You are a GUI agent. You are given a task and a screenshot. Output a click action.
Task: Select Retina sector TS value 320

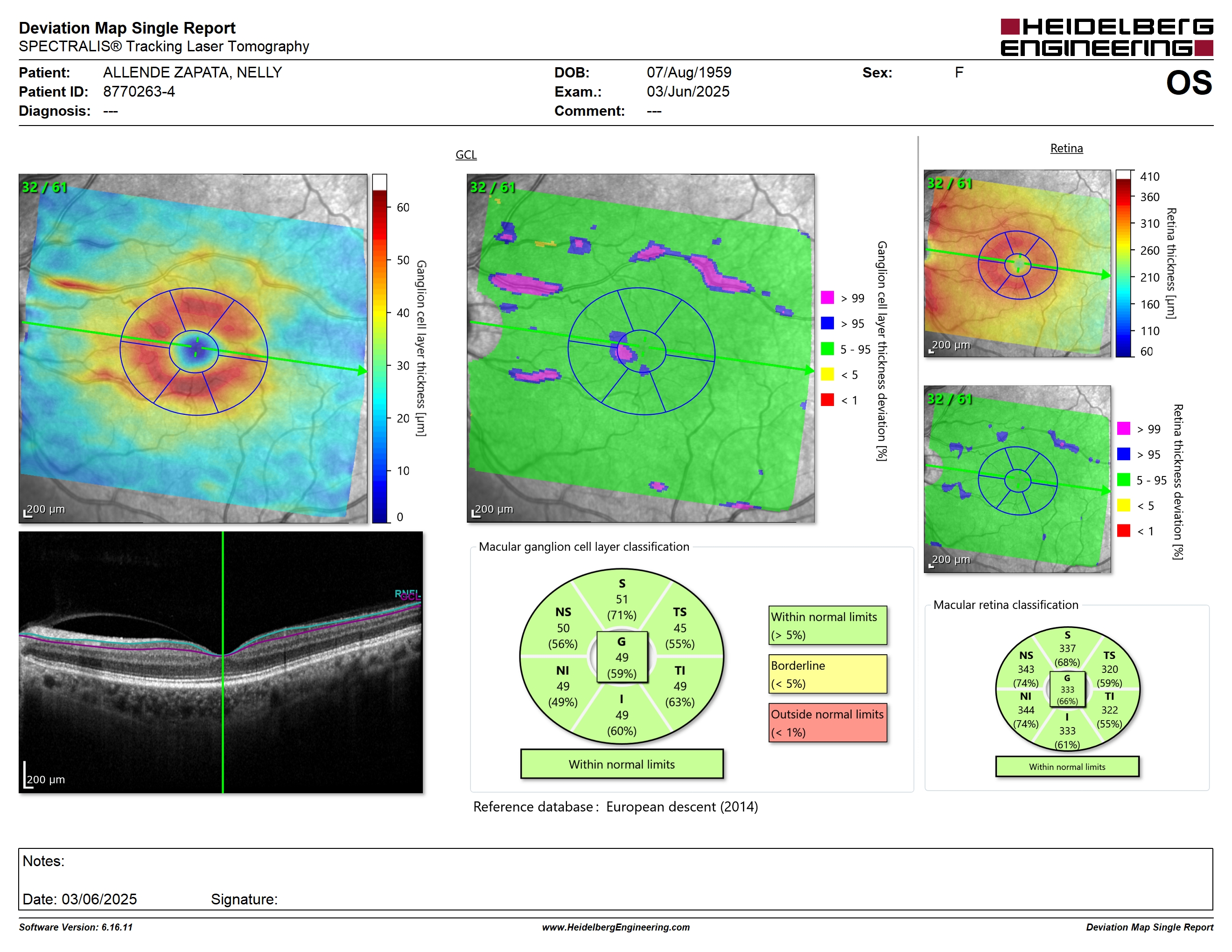click(1109, 669)
